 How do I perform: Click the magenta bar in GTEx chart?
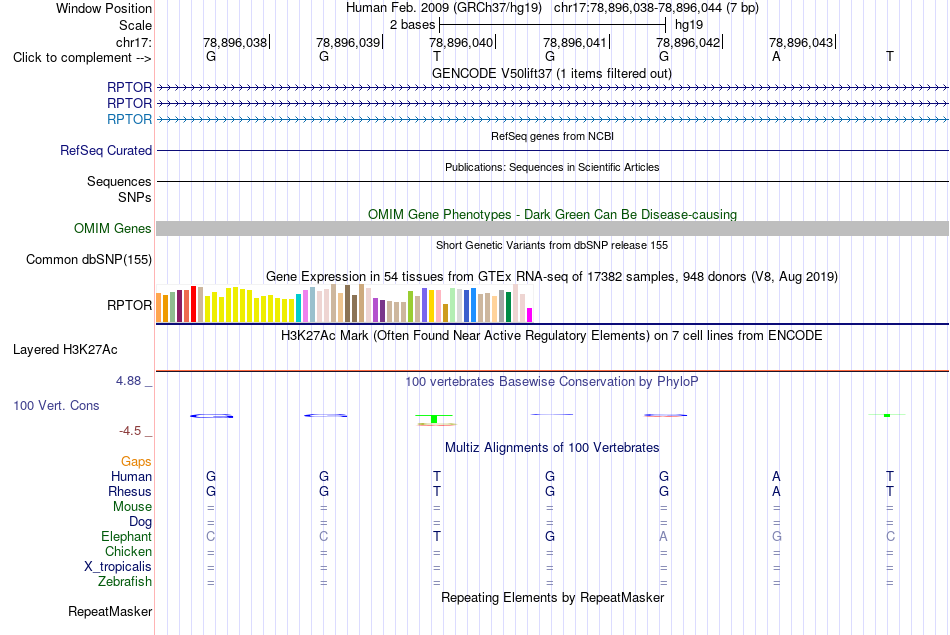point(529,315)
